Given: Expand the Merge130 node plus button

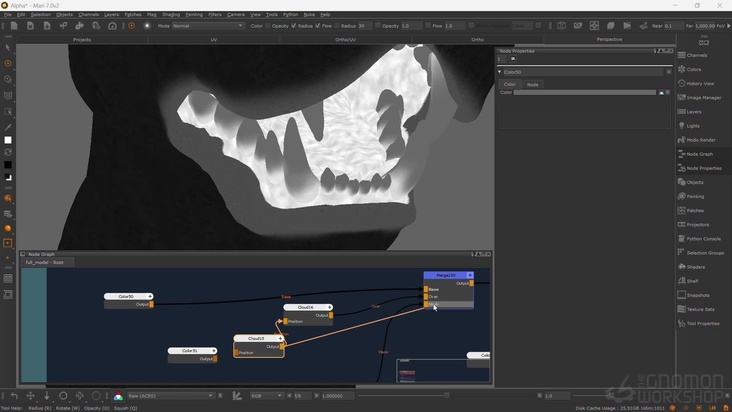Looking at the screenshot, I should point(470,275).
